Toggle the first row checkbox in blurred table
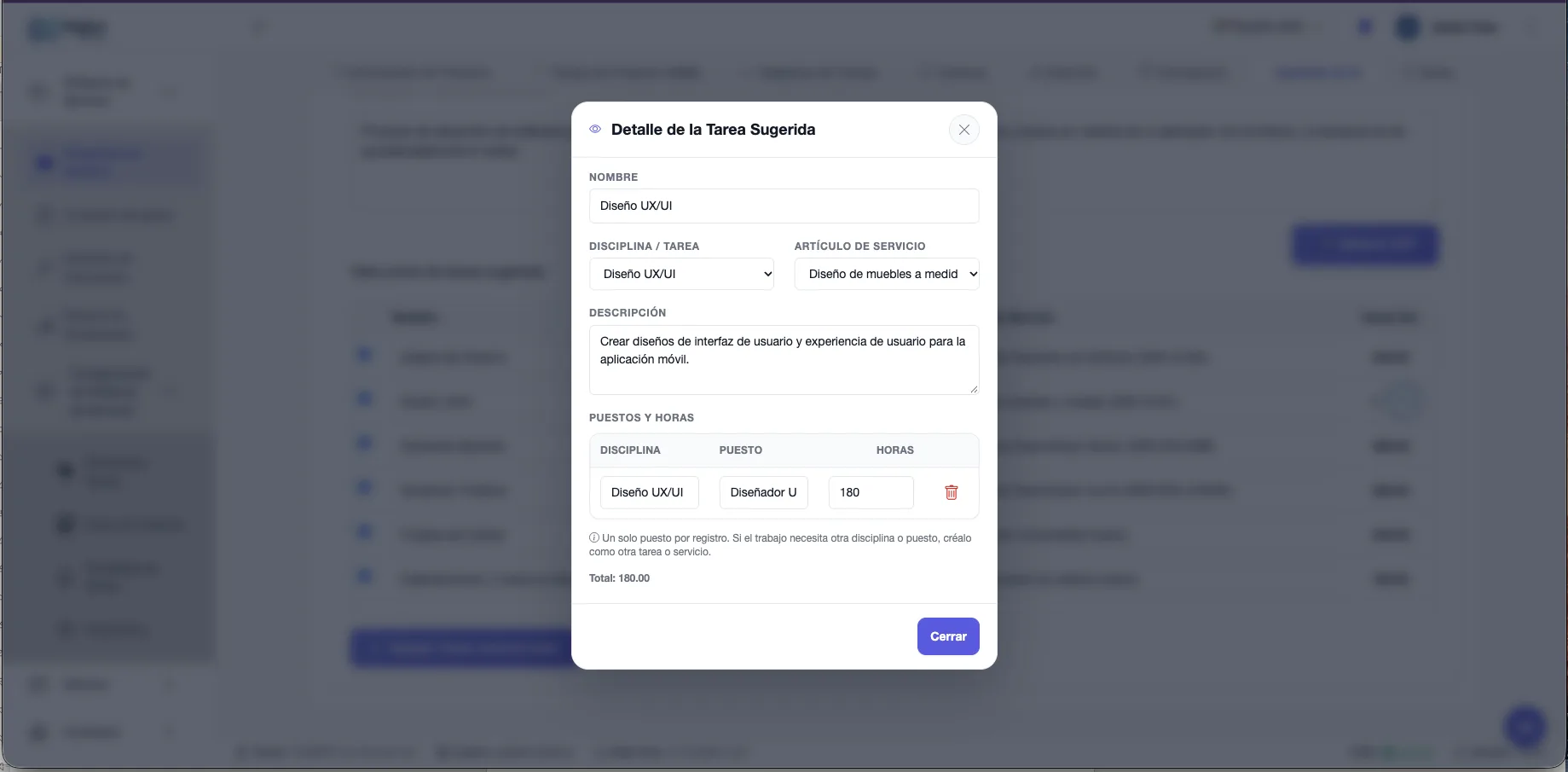Screen dimensions: 1568x772 (x=364, y=354)
